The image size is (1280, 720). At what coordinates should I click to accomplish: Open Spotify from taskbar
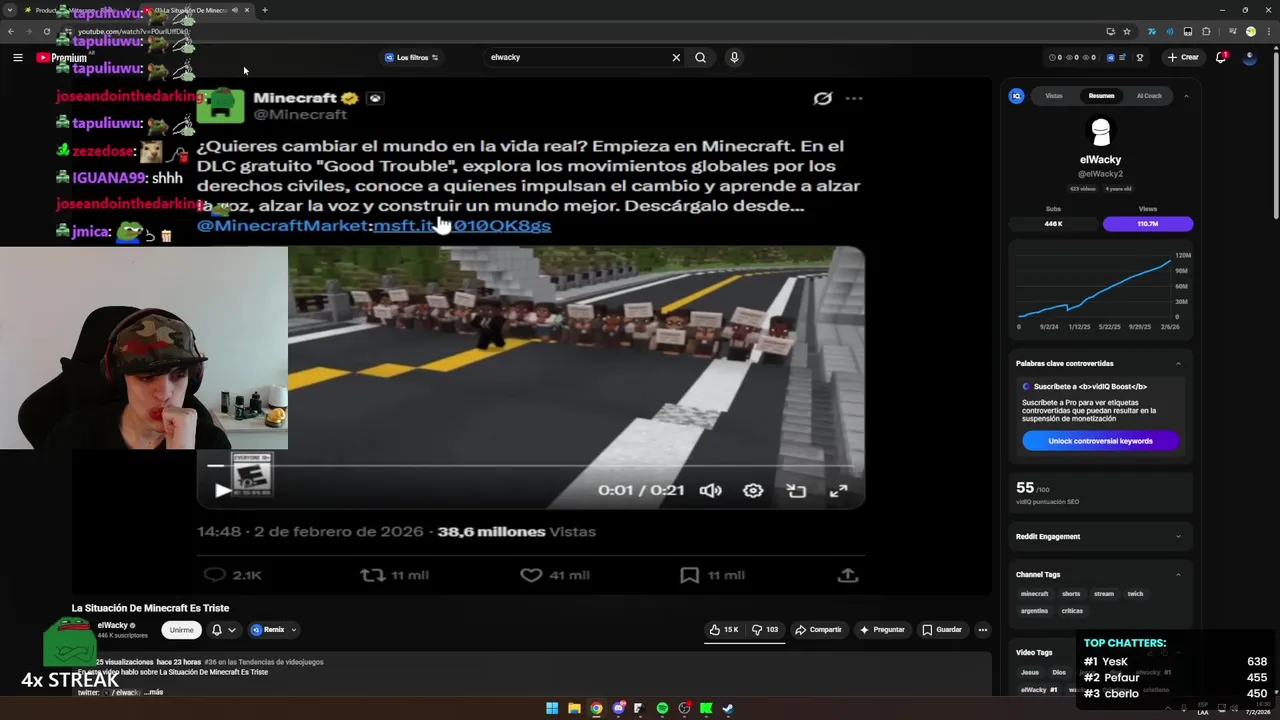point(662,709)
